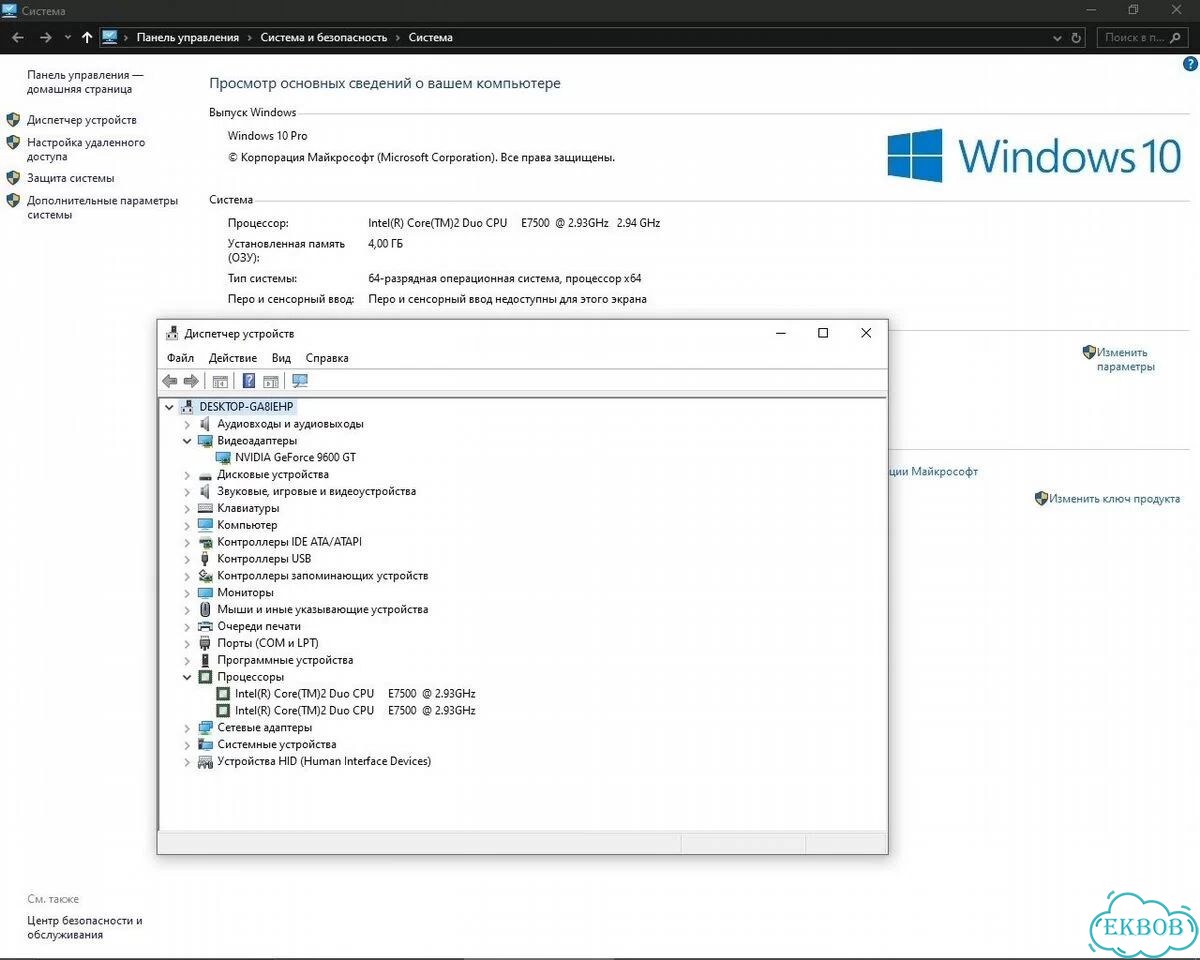Click the Back arrow in System window navigation
Viewport: 1200px width, 960px height.
pyautogui.click(x=18, y=37)
